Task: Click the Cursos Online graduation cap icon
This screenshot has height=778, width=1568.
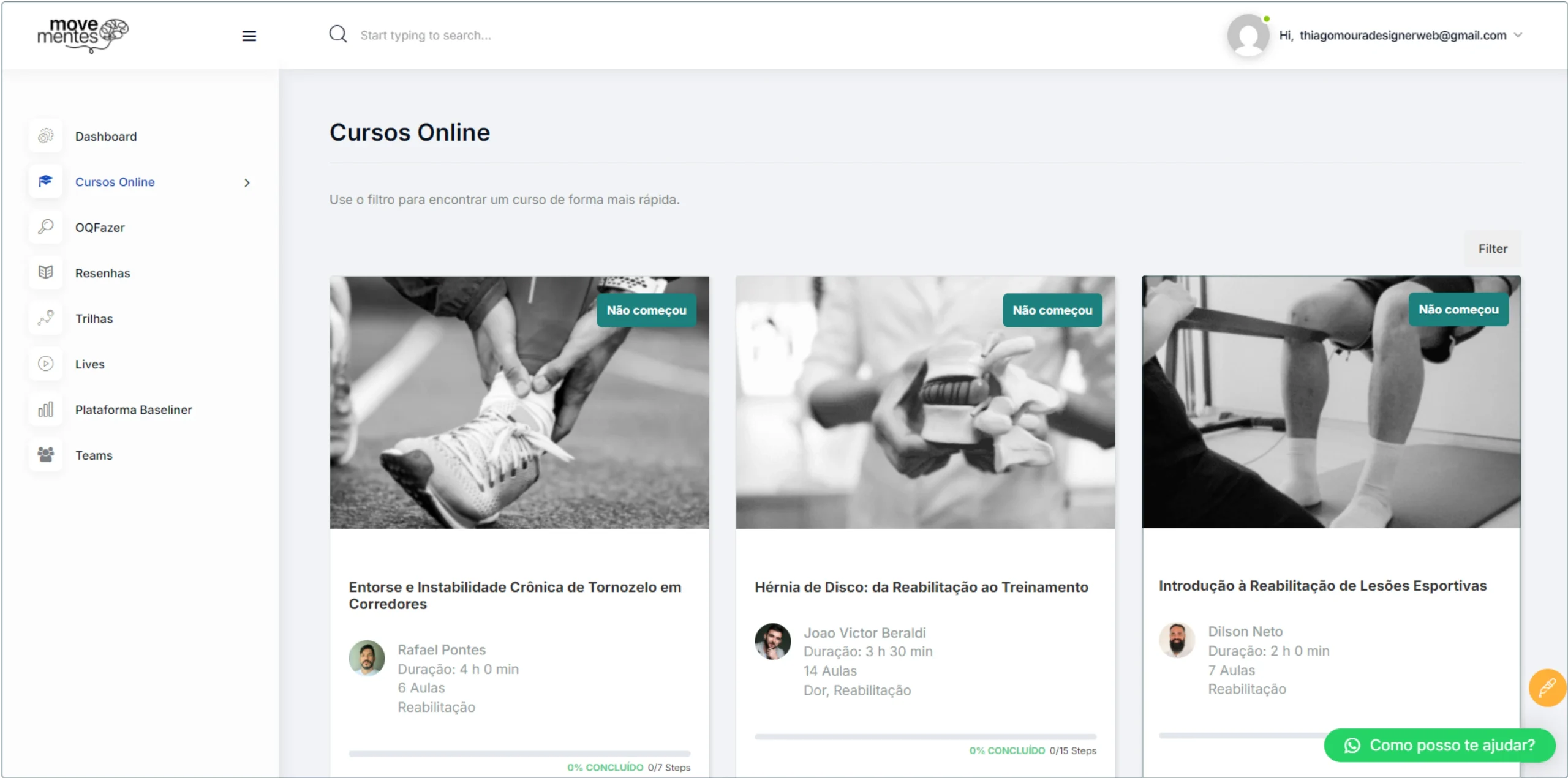Action: pyautogui.click(x=46, y=181)
